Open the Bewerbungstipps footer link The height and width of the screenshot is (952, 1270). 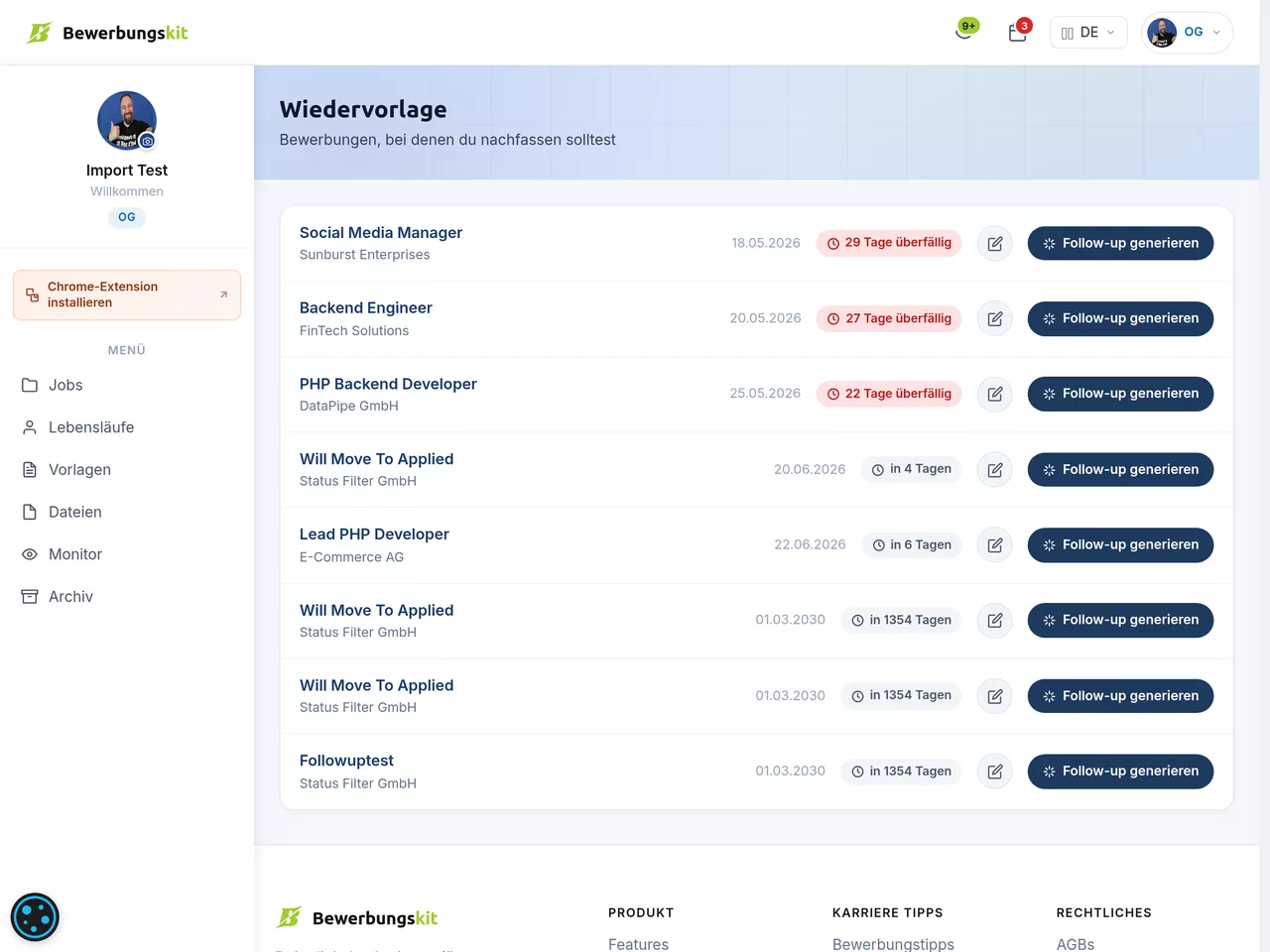(x=893, y=944)
